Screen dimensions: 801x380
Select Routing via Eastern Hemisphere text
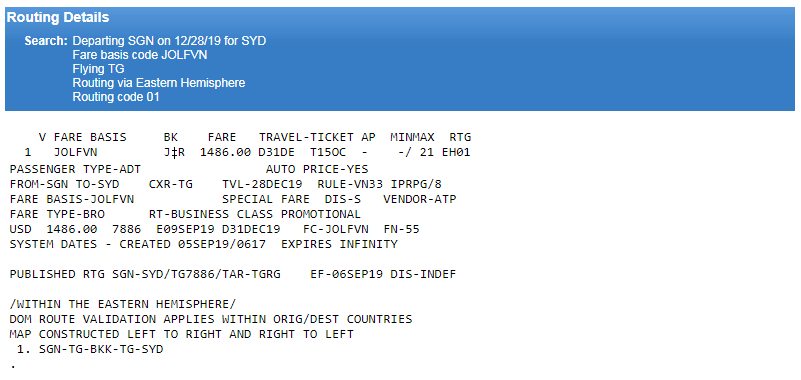click(x=159, y=83)
